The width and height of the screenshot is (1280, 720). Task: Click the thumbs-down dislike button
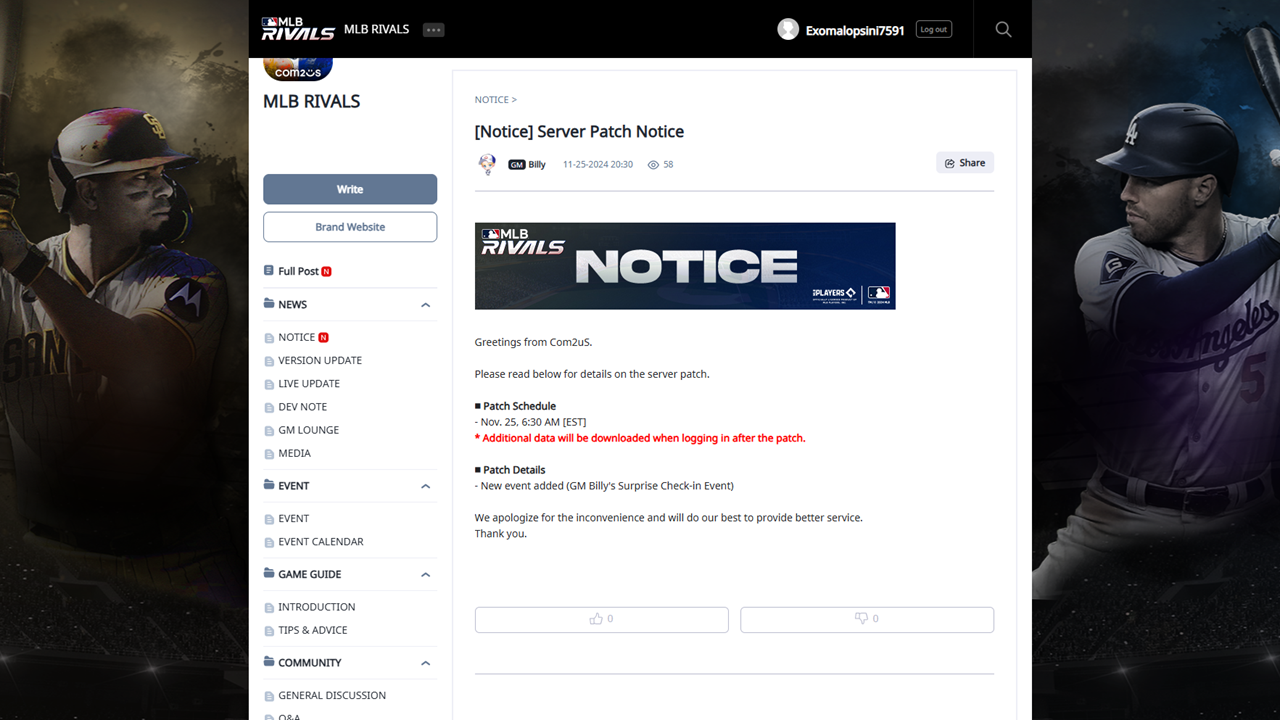866,619
